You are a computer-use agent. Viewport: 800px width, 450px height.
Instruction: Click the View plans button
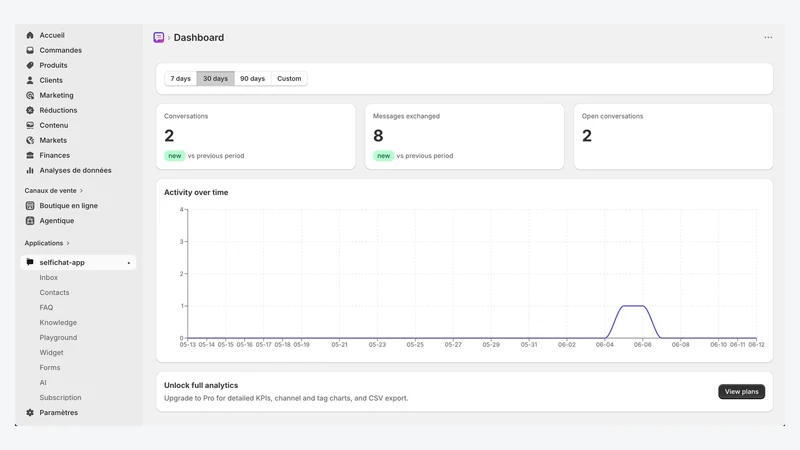click(741, 392)
